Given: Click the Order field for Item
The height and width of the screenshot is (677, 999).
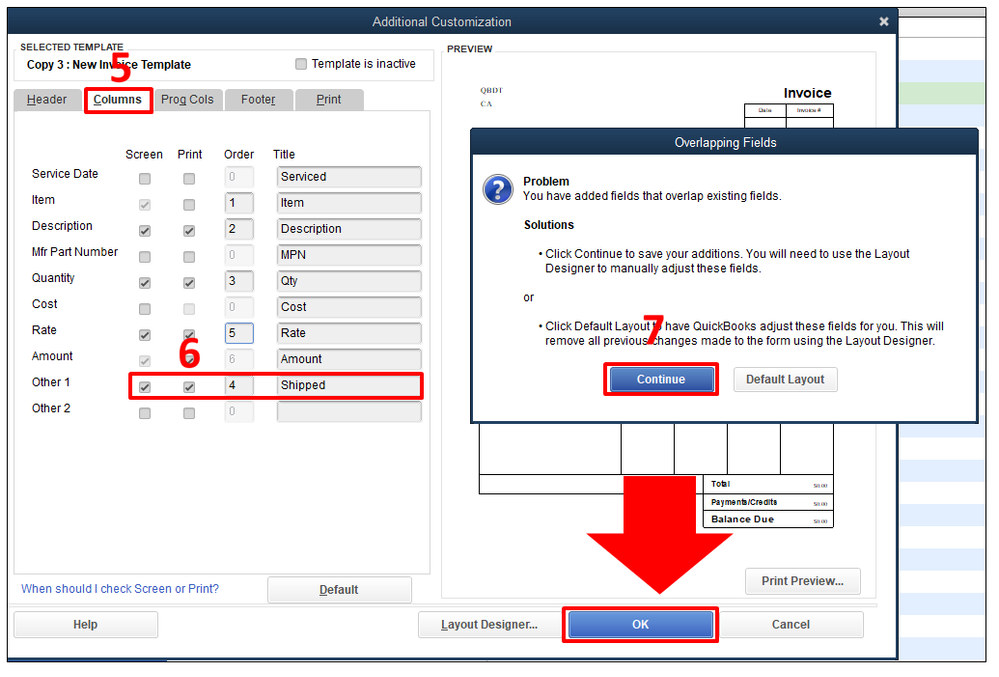Looking at the screenshot, I should [x=239, y=203].
